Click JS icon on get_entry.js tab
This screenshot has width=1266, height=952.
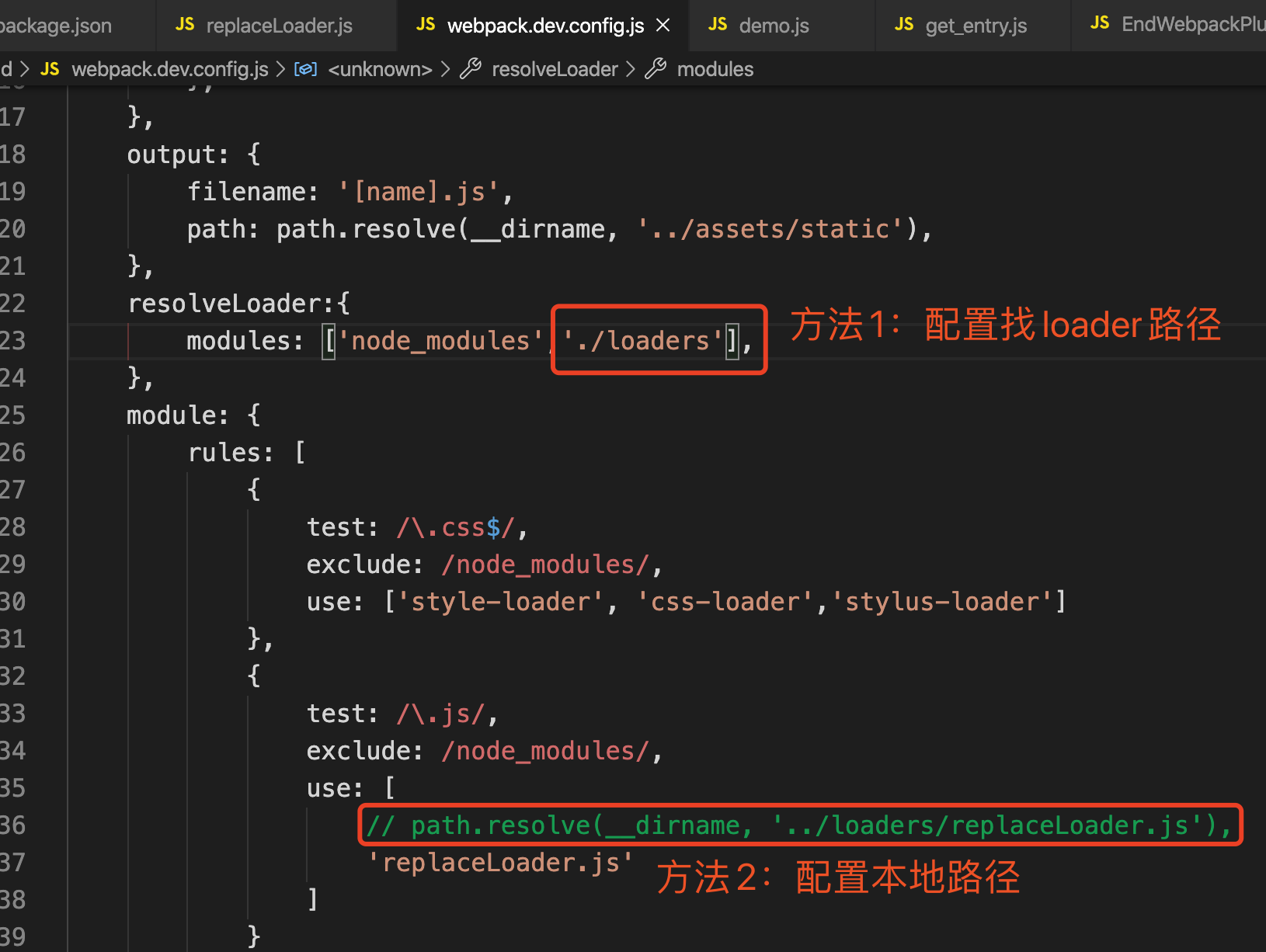pos(904,25)
